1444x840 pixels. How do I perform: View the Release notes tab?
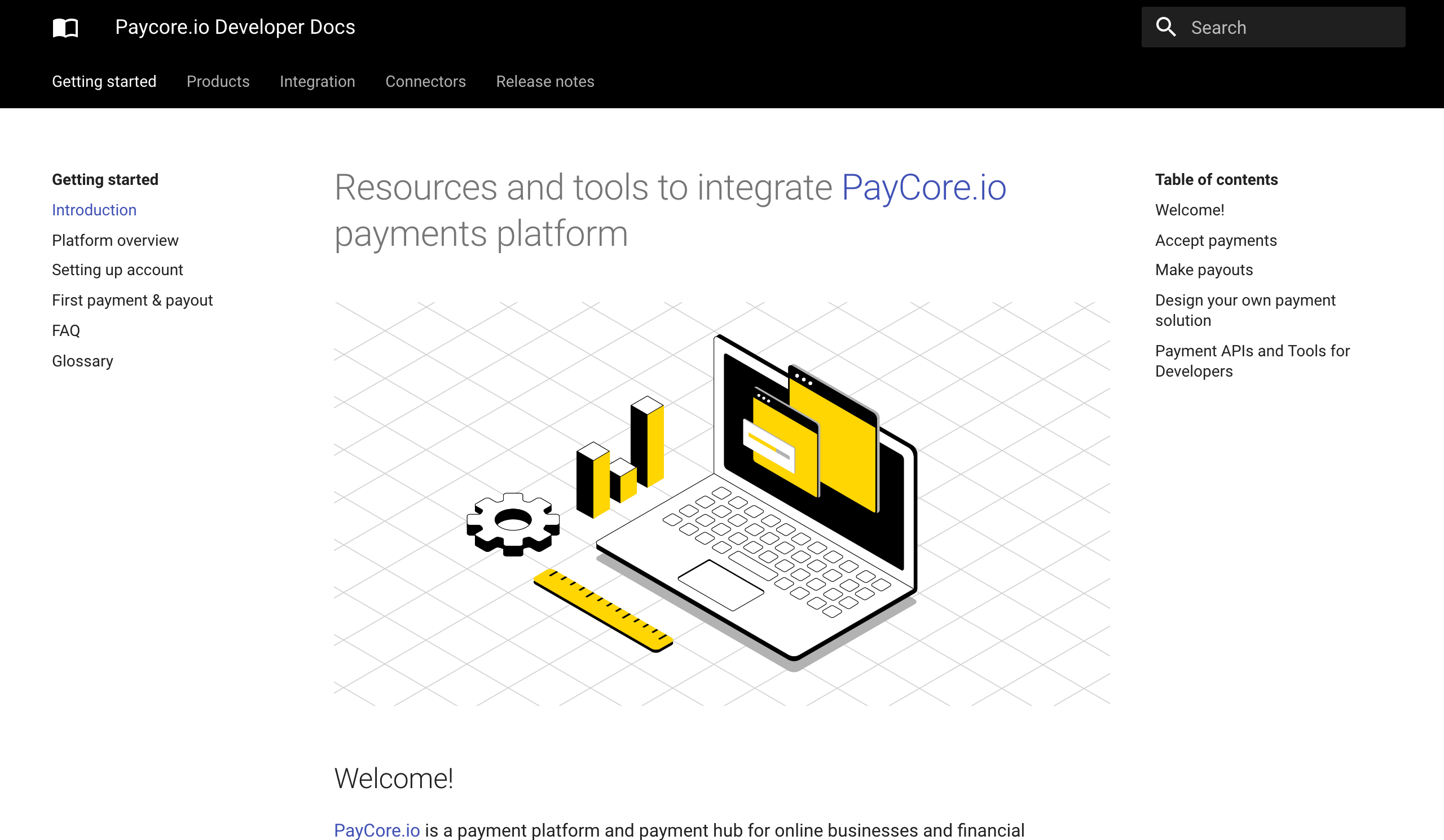coord(545,81)
